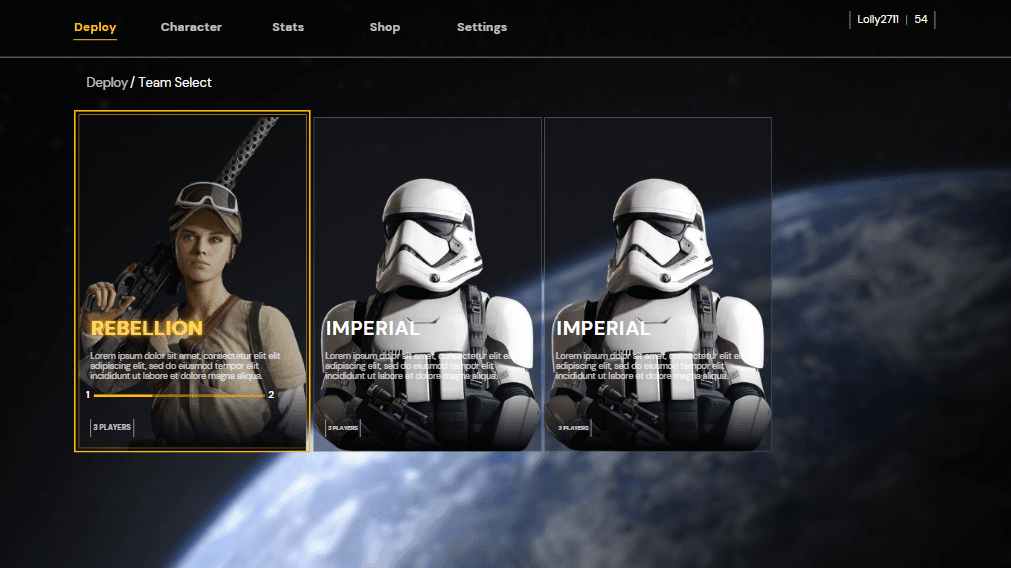
Task: Click the REBELLION title text
Action: pyautogui.click(x=146, y=328)
